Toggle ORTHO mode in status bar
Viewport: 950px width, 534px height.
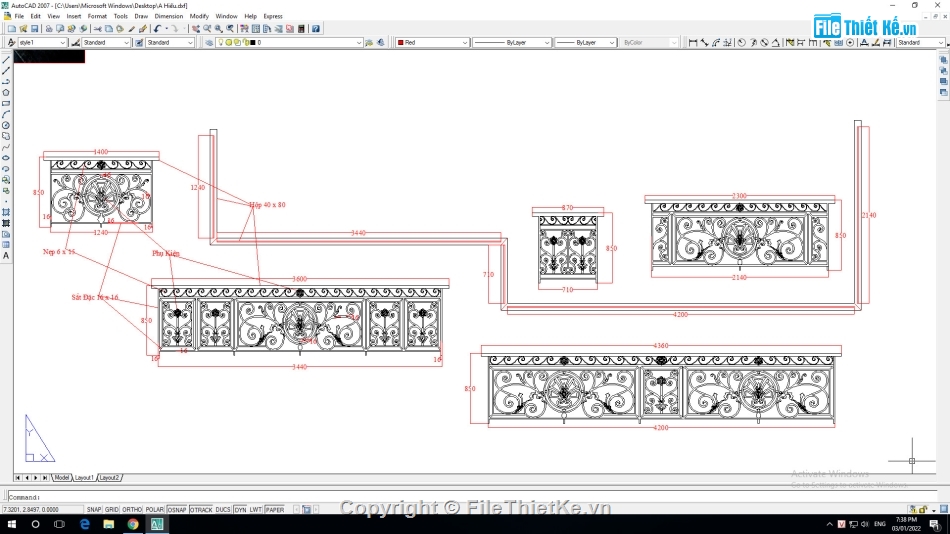tap(132, 510)
